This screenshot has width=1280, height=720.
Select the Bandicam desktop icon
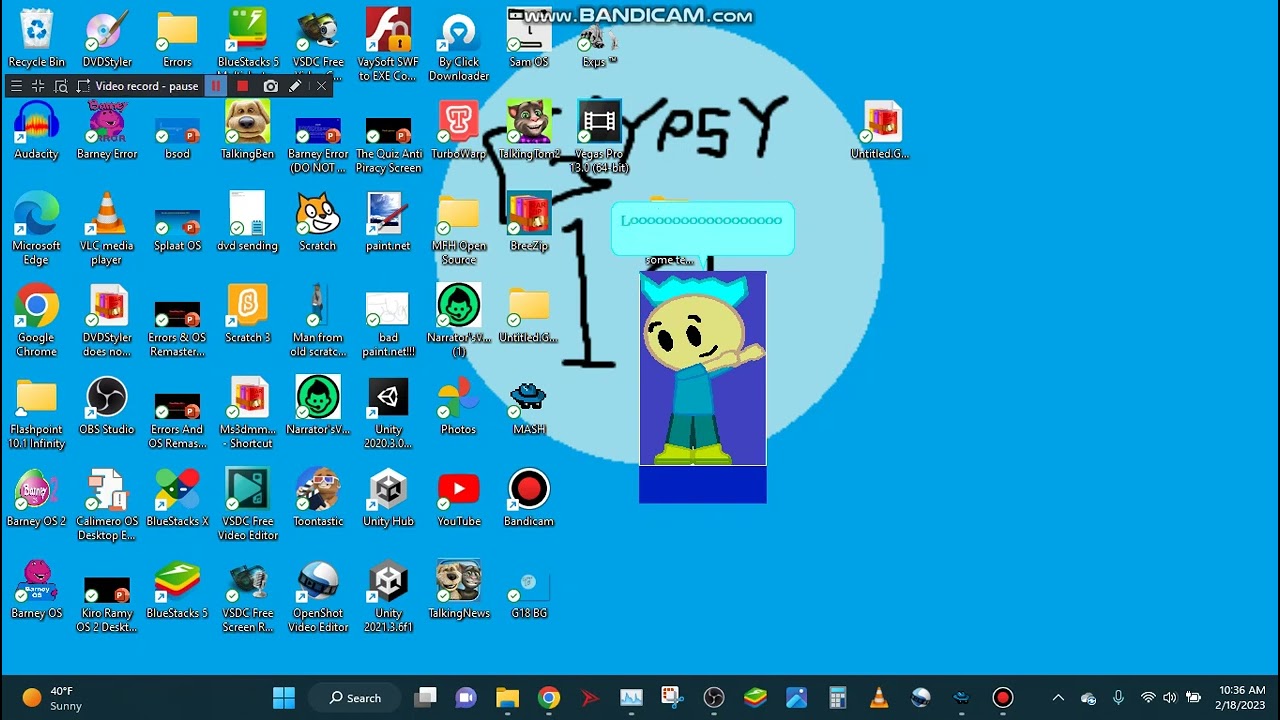[528, 498]
